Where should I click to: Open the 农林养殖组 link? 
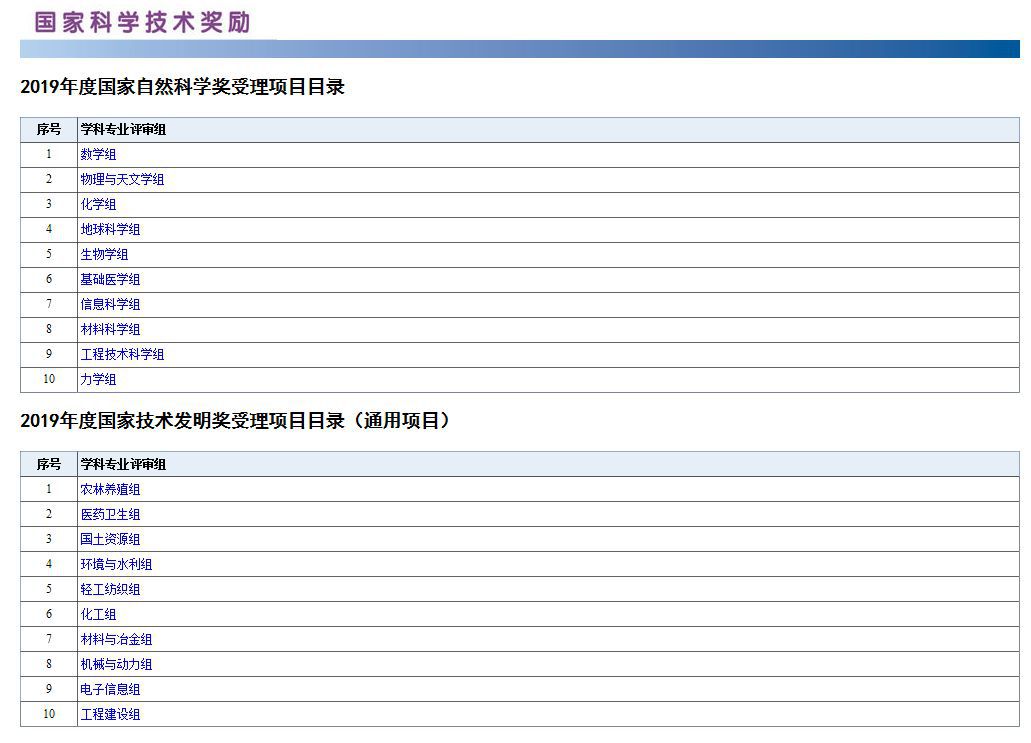click(x=111, y=490)
